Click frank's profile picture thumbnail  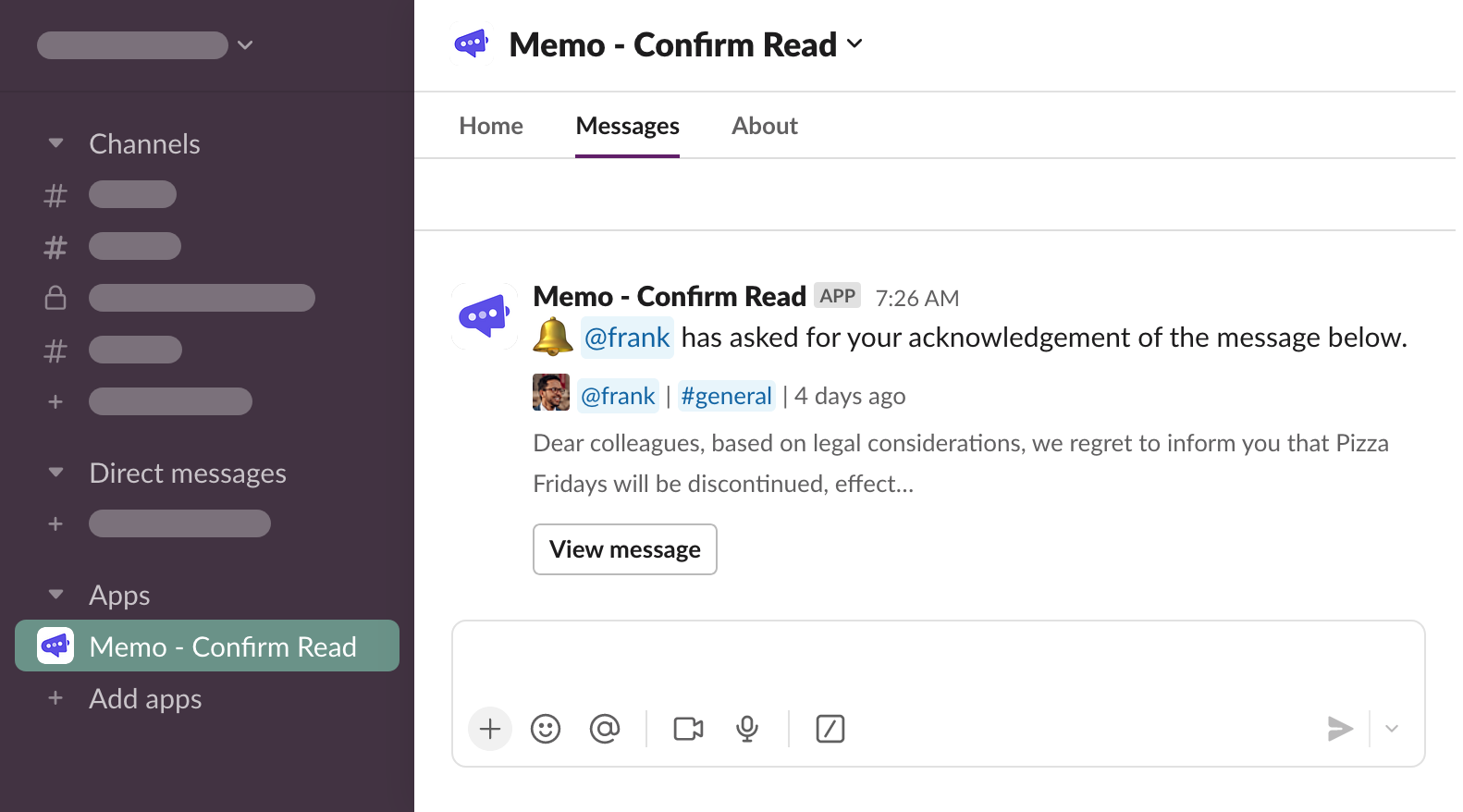(x=551, y=392)
